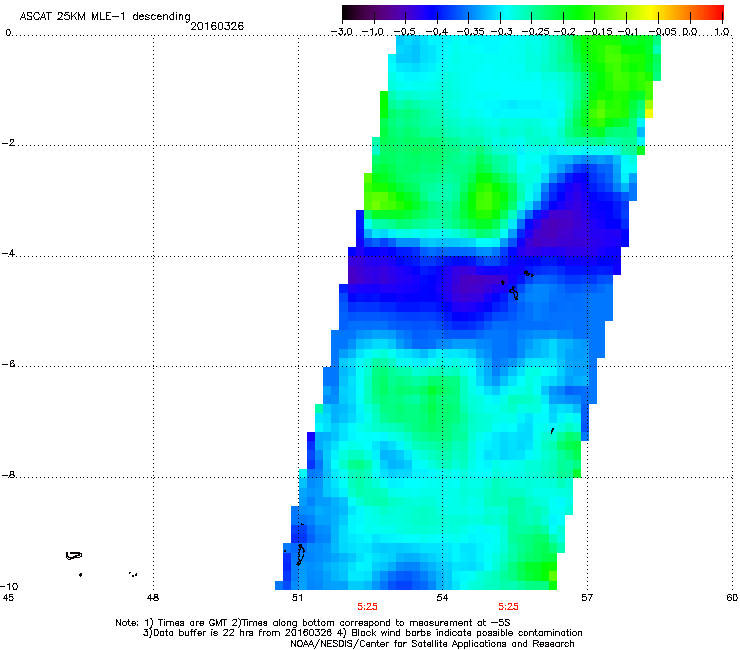Click the -0.4 label on the color scale

437,32
